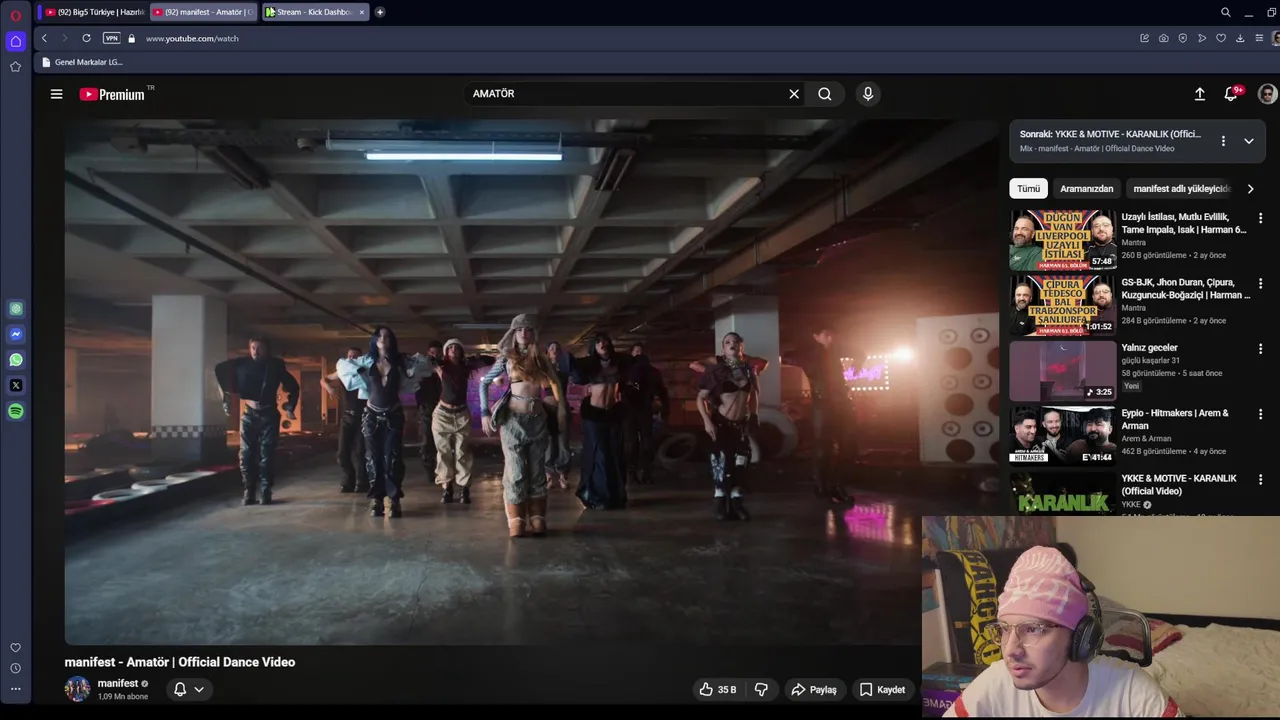Close the Kick Dashboard tab

click(x=362, y=12)
